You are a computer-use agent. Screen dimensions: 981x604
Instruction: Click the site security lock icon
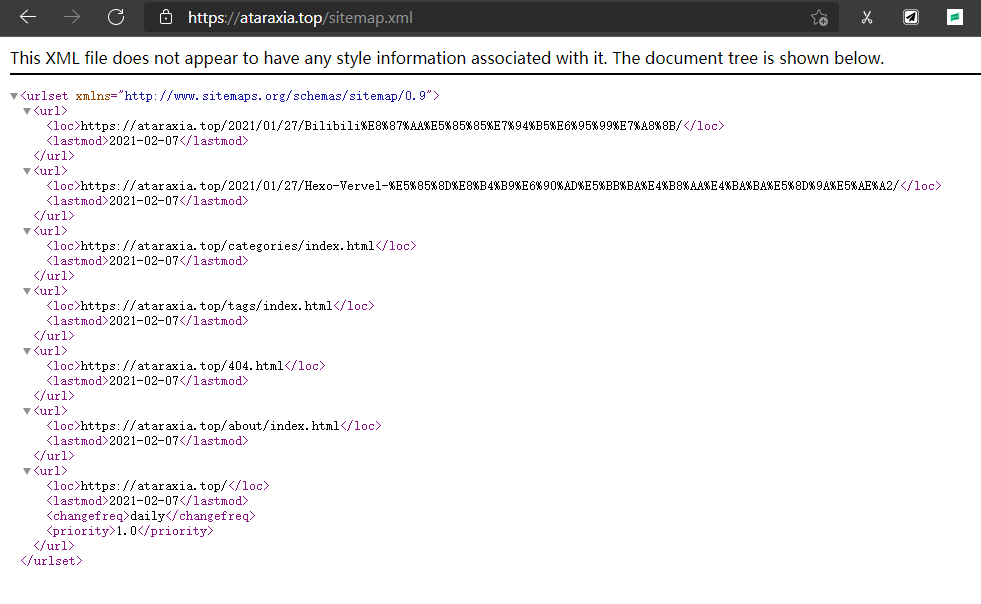(166, 17)
